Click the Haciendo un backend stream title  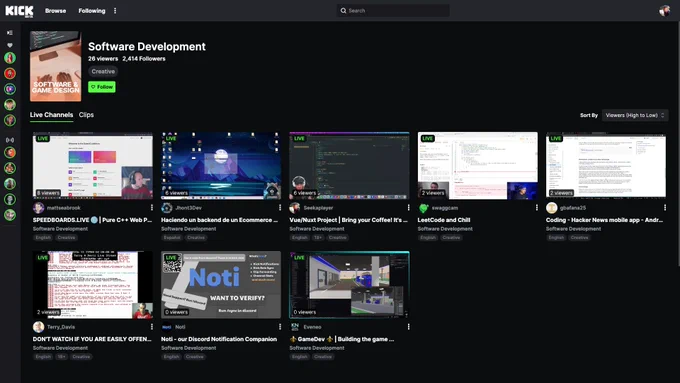coord(219,220)
